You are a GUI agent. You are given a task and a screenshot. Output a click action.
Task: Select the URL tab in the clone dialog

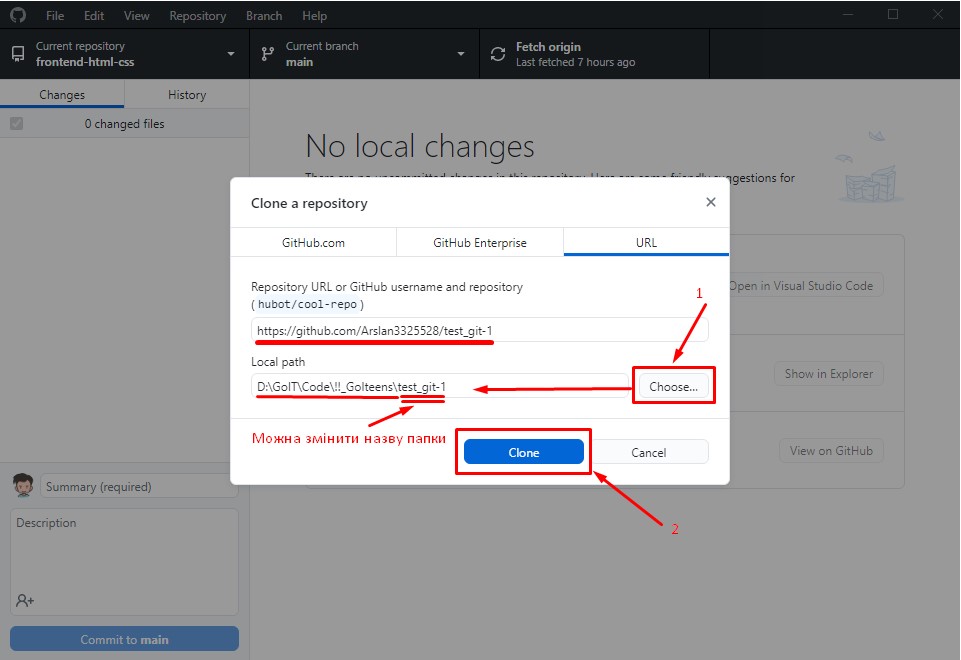point(646,243)
